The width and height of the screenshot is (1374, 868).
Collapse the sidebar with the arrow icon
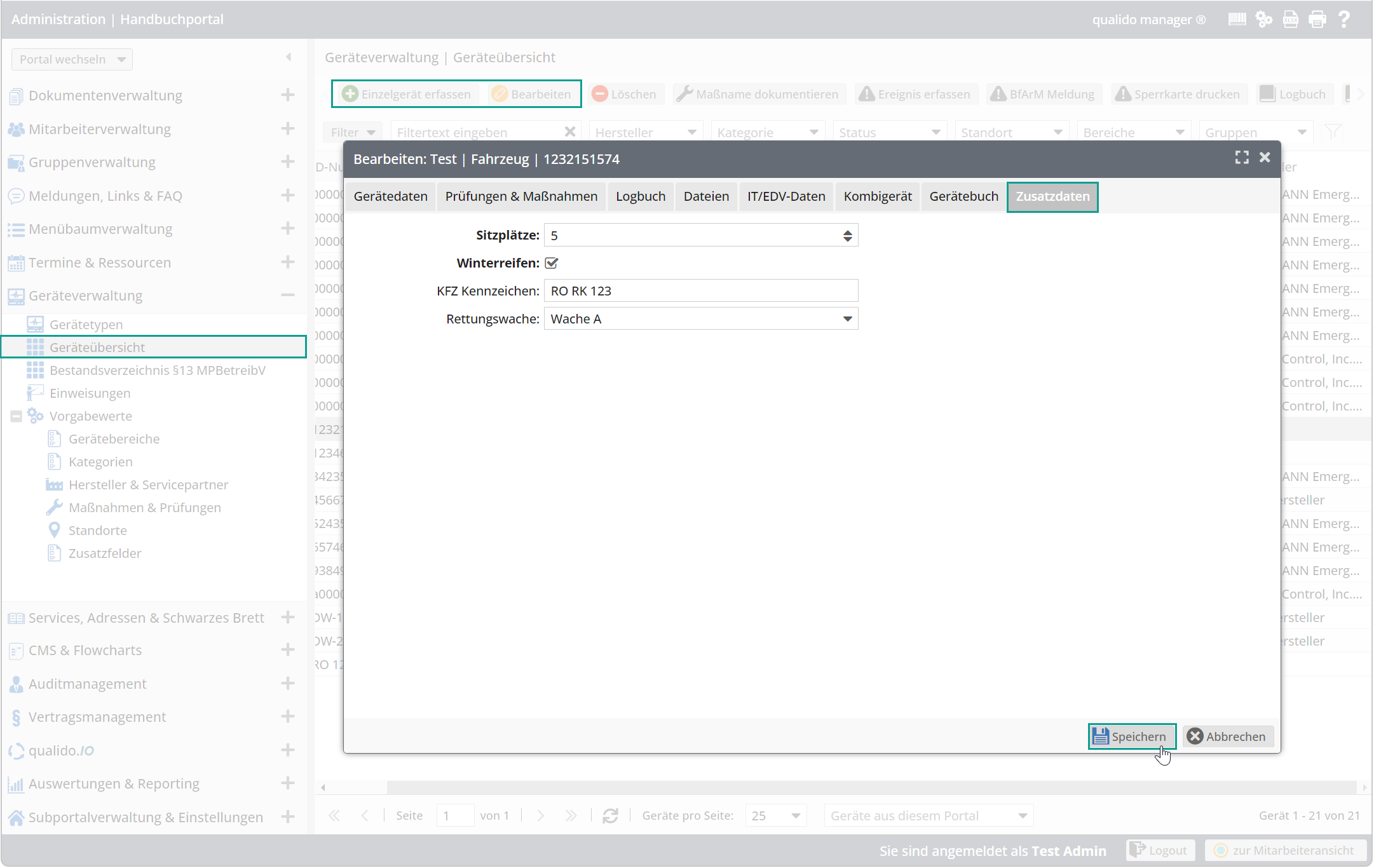(x=289, y=57)
